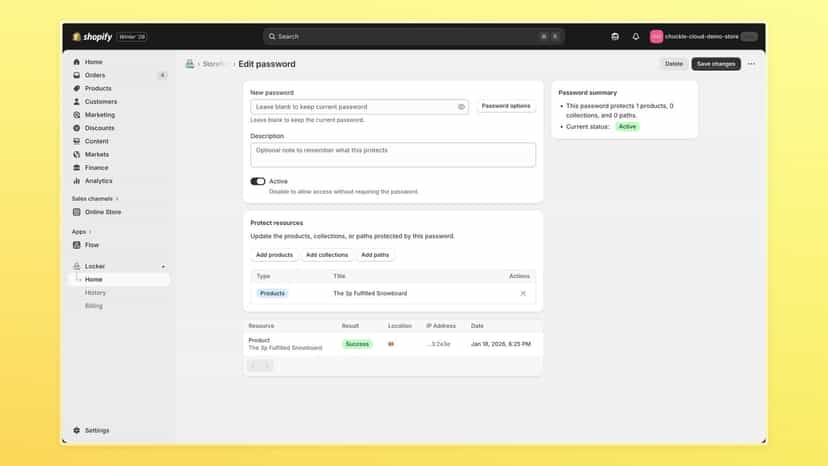Collapse the Locker app menu arrow
Image resolution: width=828 pixels, height=466 pixels.
(x=163, y=266)
